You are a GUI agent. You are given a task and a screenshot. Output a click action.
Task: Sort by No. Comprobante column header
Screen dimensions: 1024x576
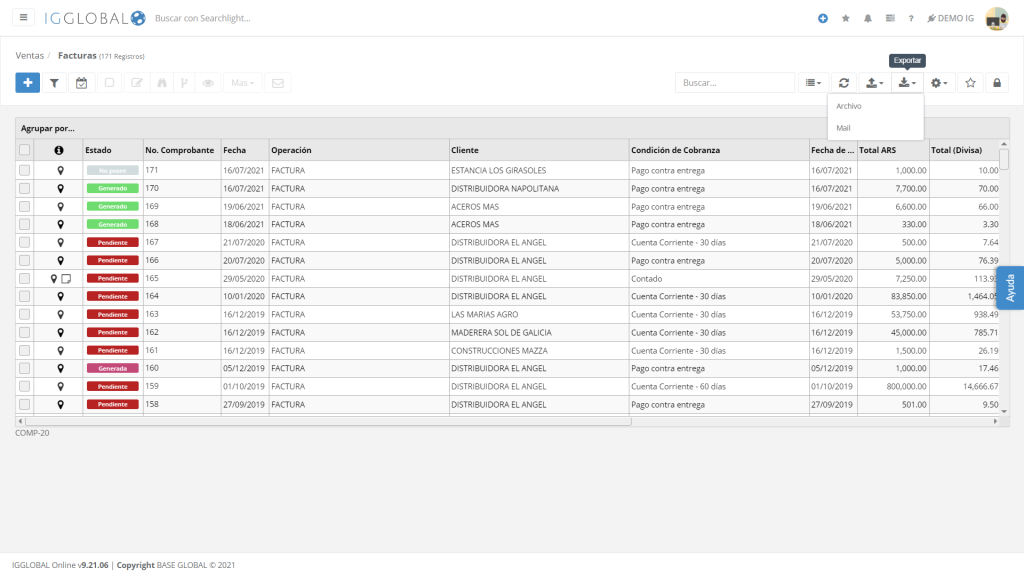pos(180,150)
